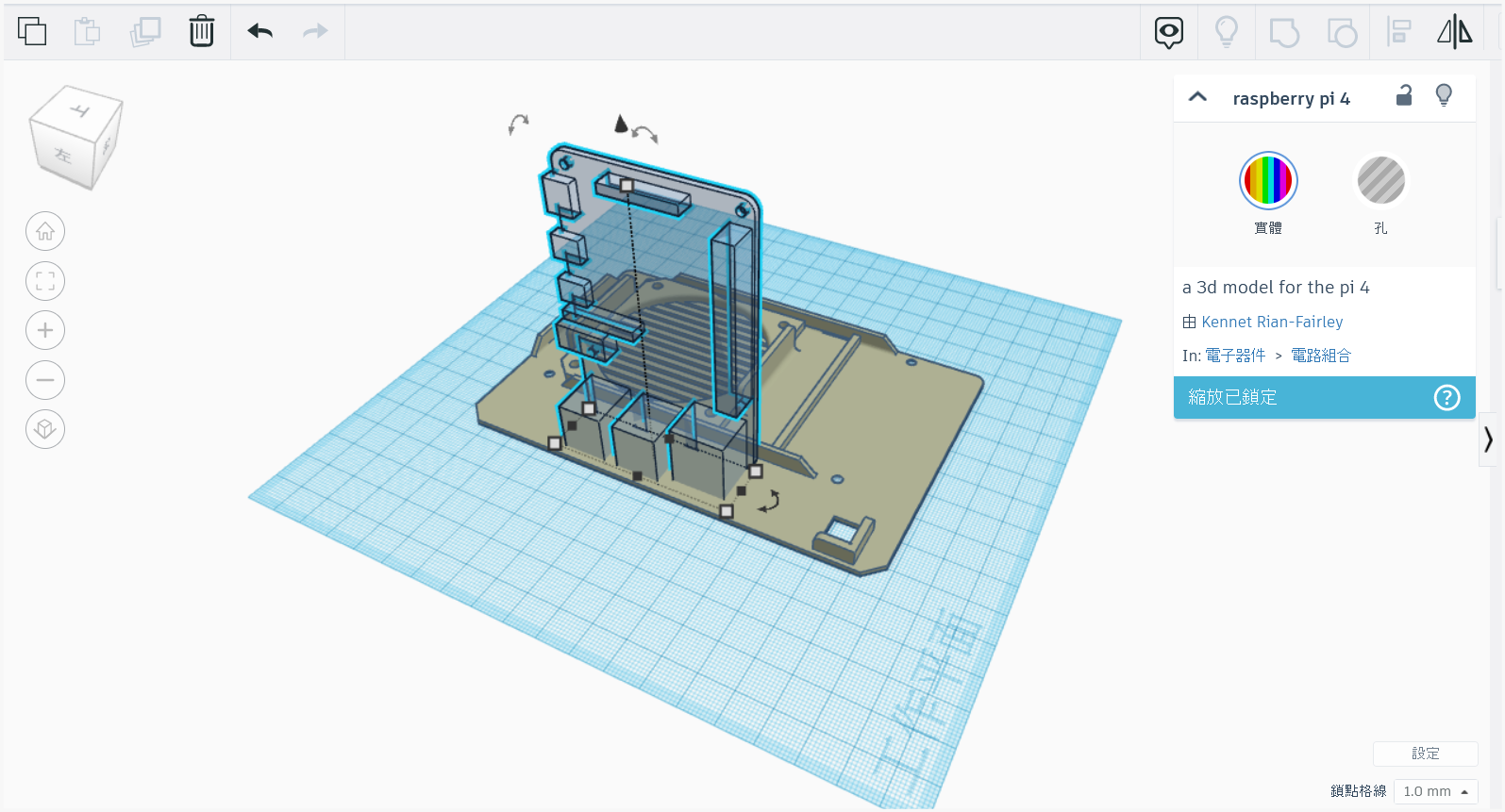This screenshot has width=1505, height=812.
Task: Click the Align tool icon
Action: (1398, 32)
